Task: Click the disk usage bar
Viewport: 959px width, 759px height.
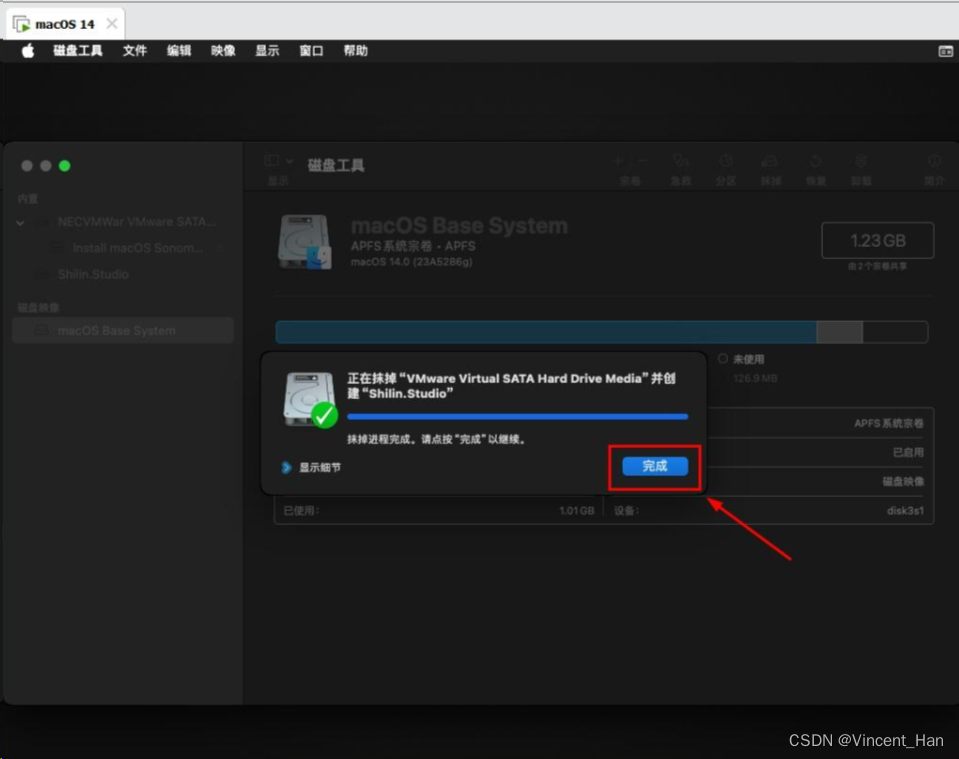Action: click(x=602, y=332)
